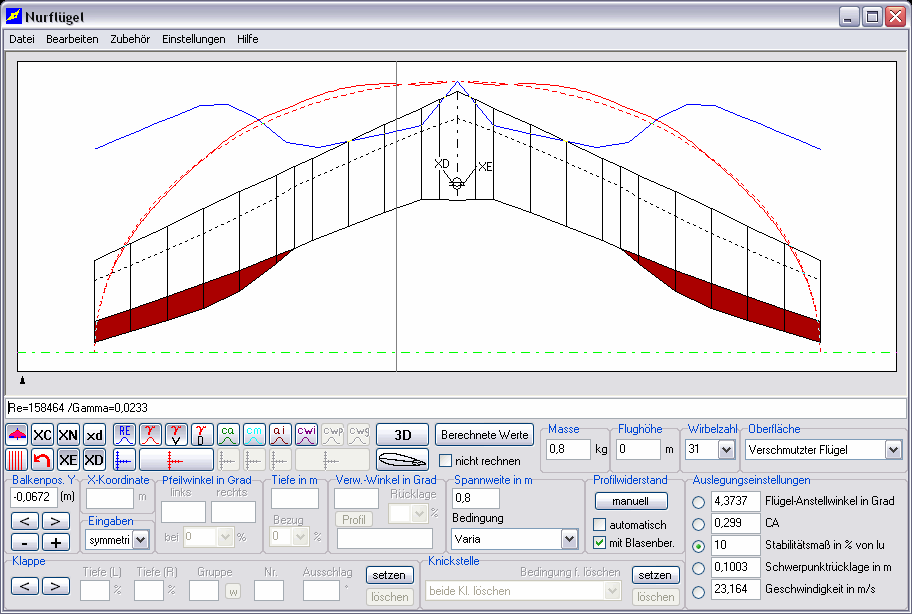The image size is (912, 614).
Task: Uncheck mit Blasenber. checkbox
Action: (x=600, y=542)
